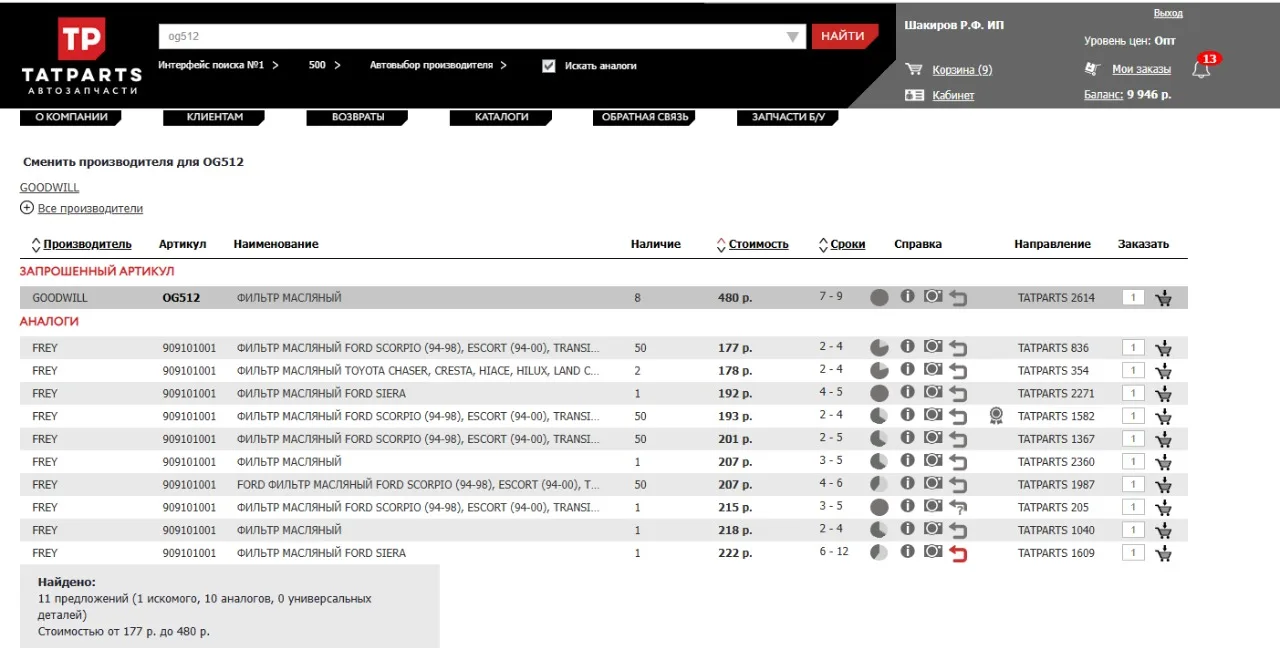Viewport: 1280px width, 670px height.
Task: Click the cabinet icon beside Кабинет
Action: tap(913, 95)
